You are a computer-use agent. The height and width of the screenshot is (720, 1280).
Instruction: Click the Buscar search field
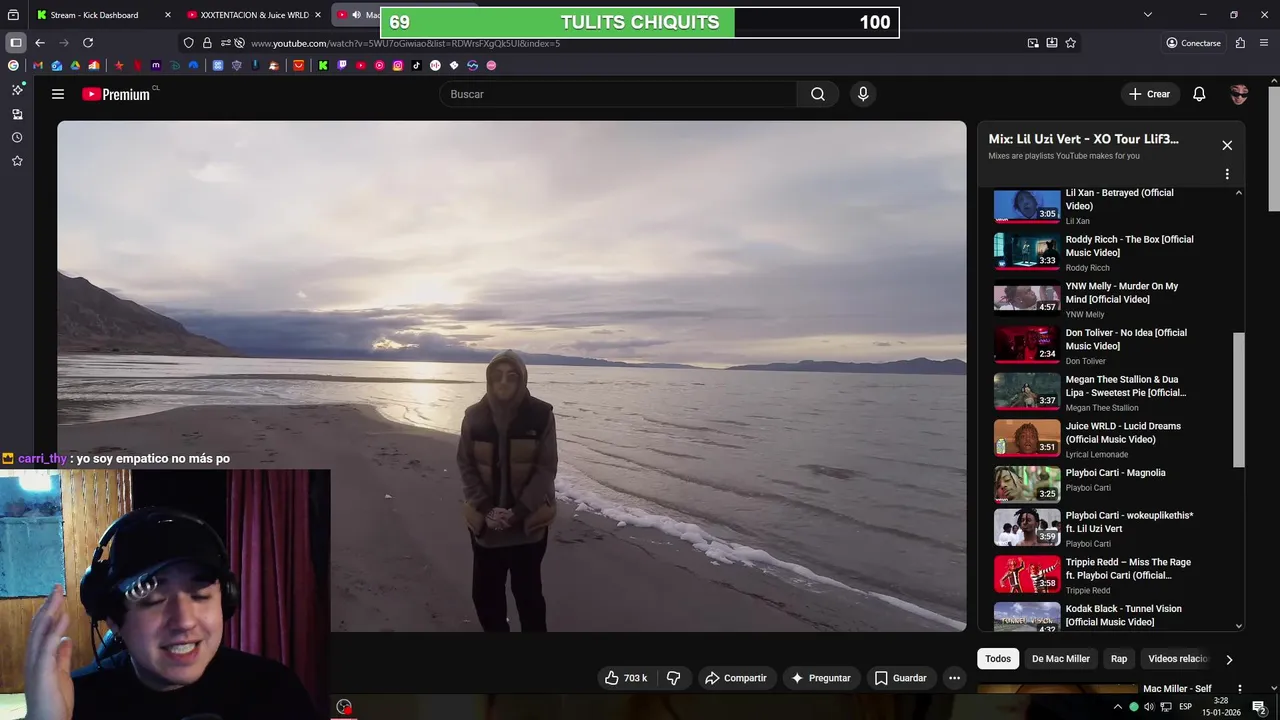point(618,94)
